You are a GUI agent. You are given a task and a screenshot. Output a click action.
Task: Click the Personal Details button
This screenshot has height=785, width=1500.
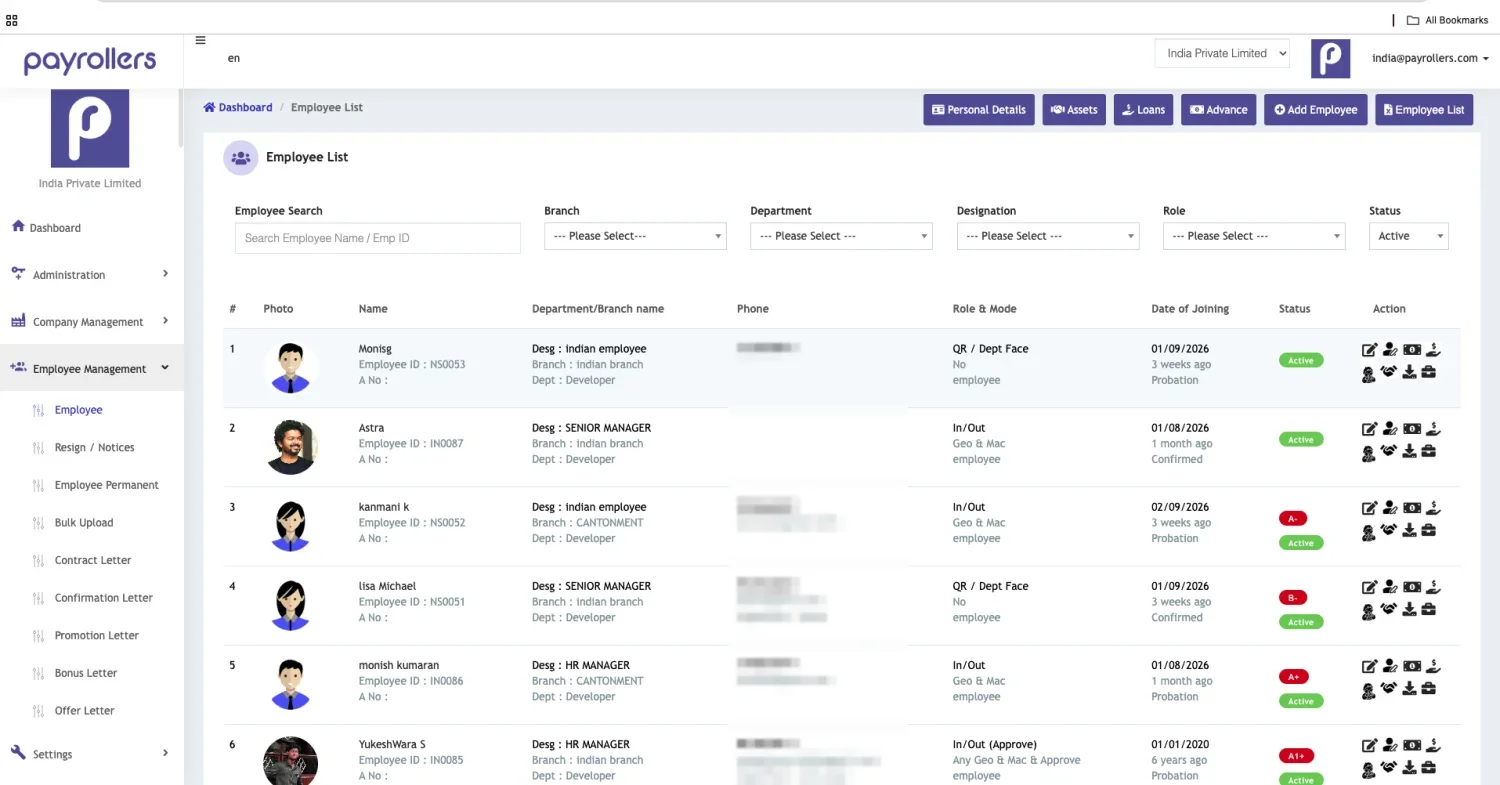coord(978,110)
